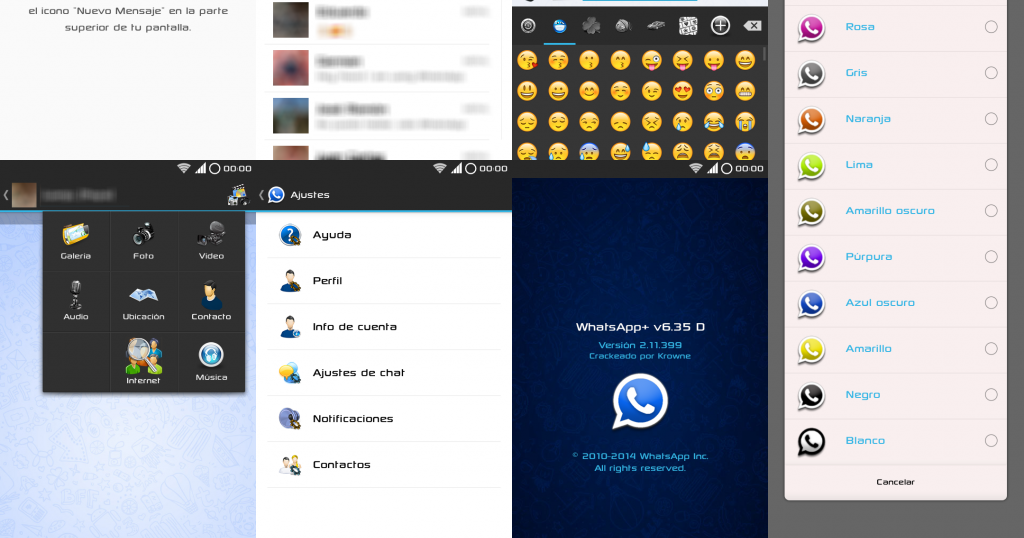Image resolution: width=1024 pixels, height=538 pixels.
Task: Tap the Wi-Fi icon above the Ajustes screen
Action: click(440, 168)
